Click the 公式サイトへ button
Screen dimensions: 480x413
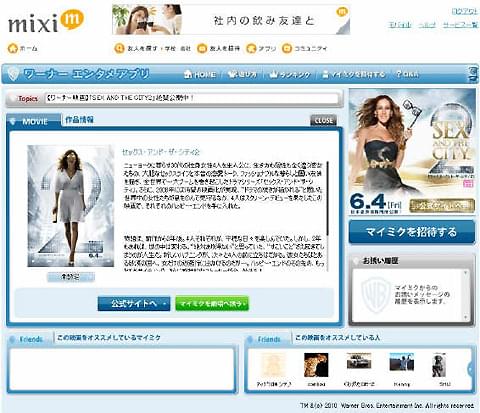(x=134, y=304)
